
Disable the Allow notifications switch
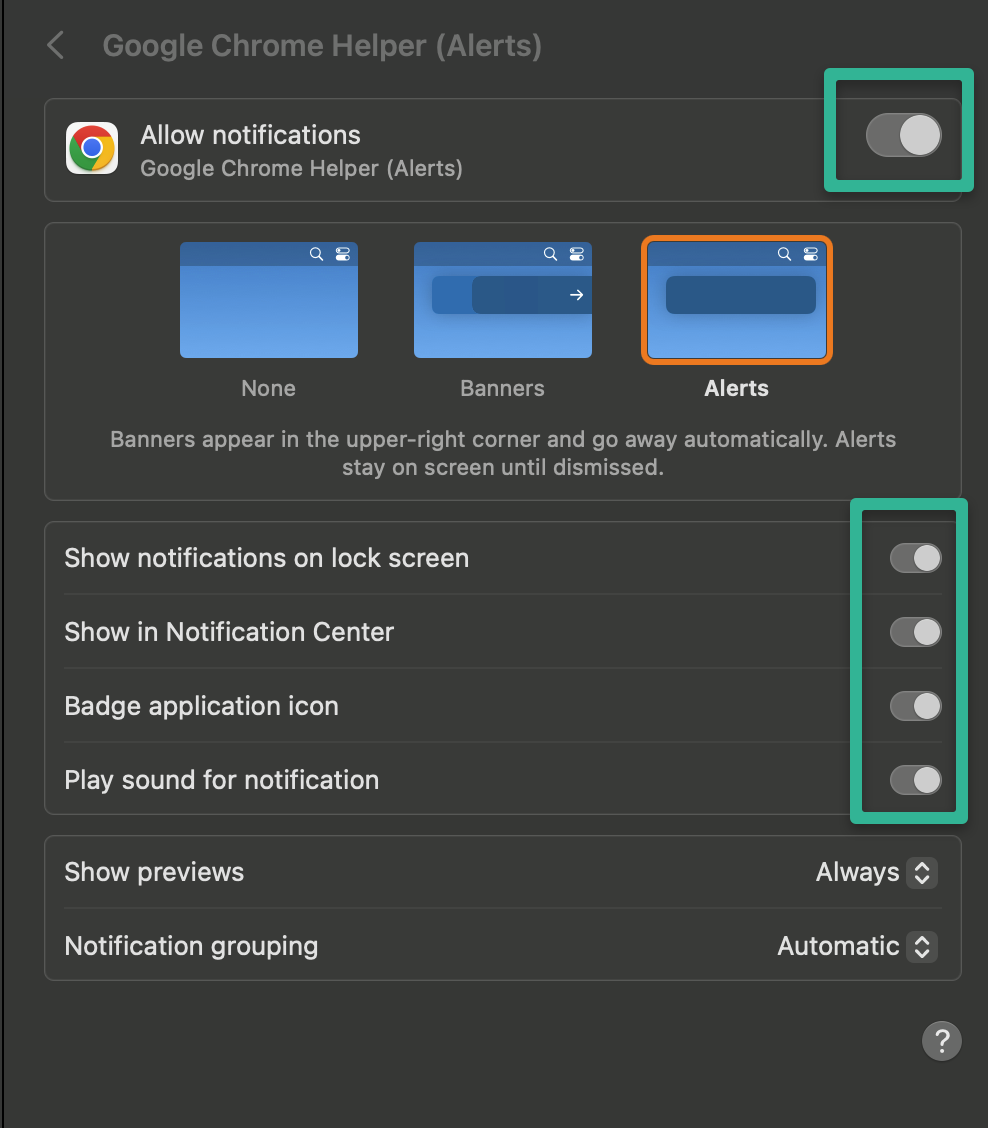coord(903,135)
